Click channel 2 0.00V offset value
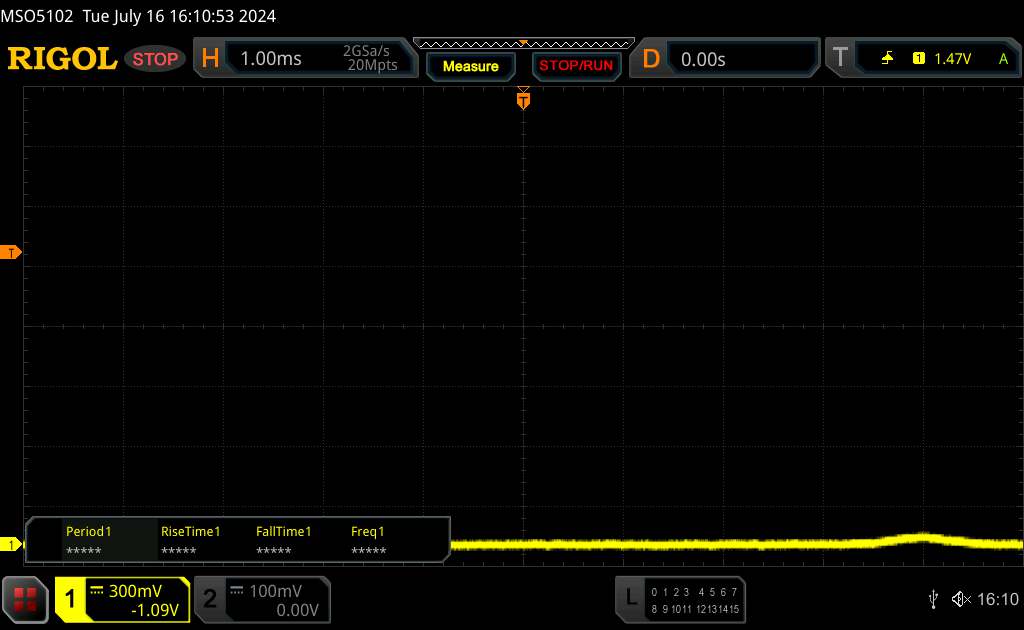Screen dimensions: 1024x630 pyautogui.click(x=297, y=610)
